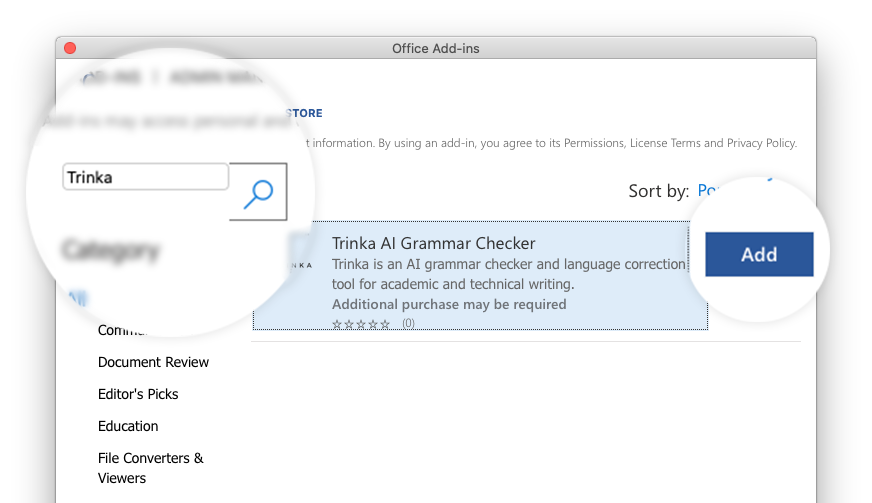
Task: Select the Editor's Picks category
Action: 138,394
